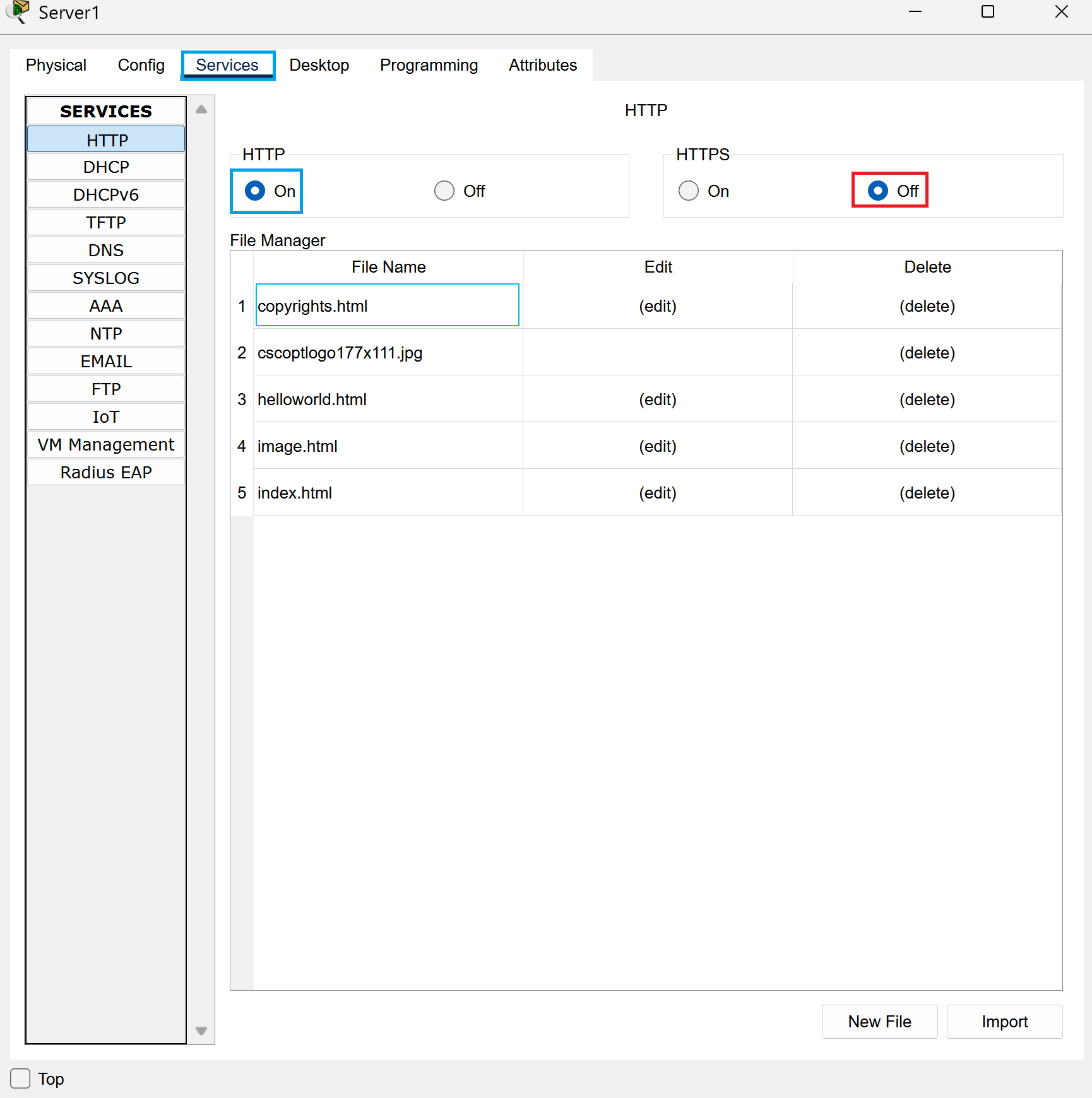Click the File Name column header
Screen dimensions: 1092x1098
388,267
